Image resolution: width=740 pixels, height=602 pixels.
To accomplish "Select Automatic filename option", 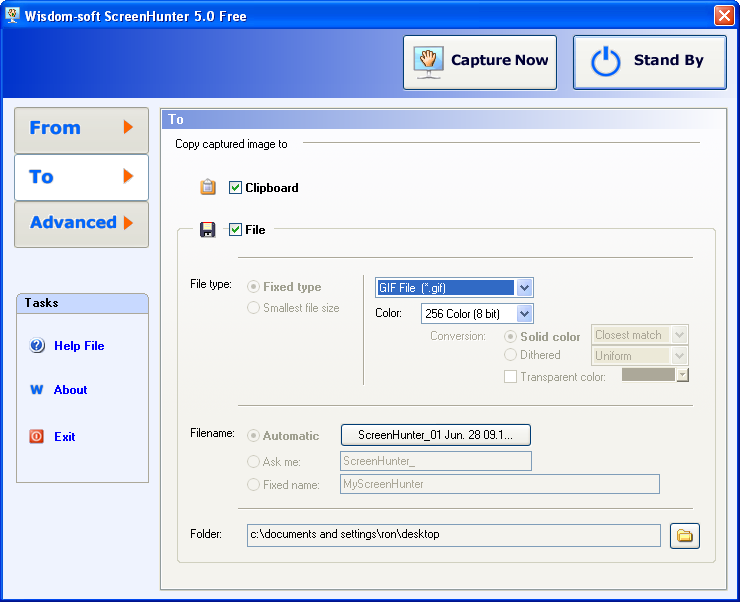I will click(x=253, y=435).
